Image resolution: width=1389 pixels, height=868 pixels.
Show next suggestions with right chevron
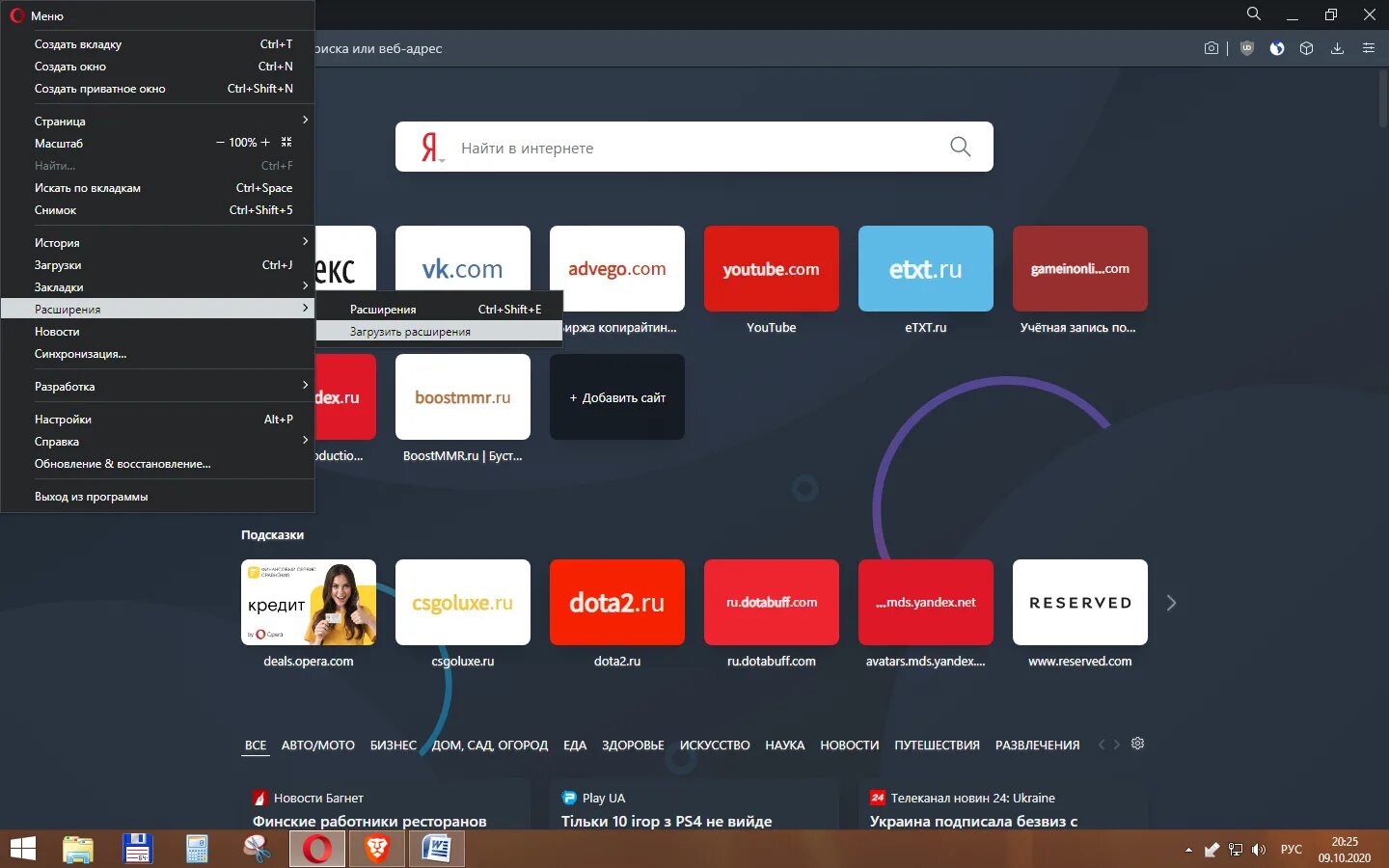[1171, 603]
